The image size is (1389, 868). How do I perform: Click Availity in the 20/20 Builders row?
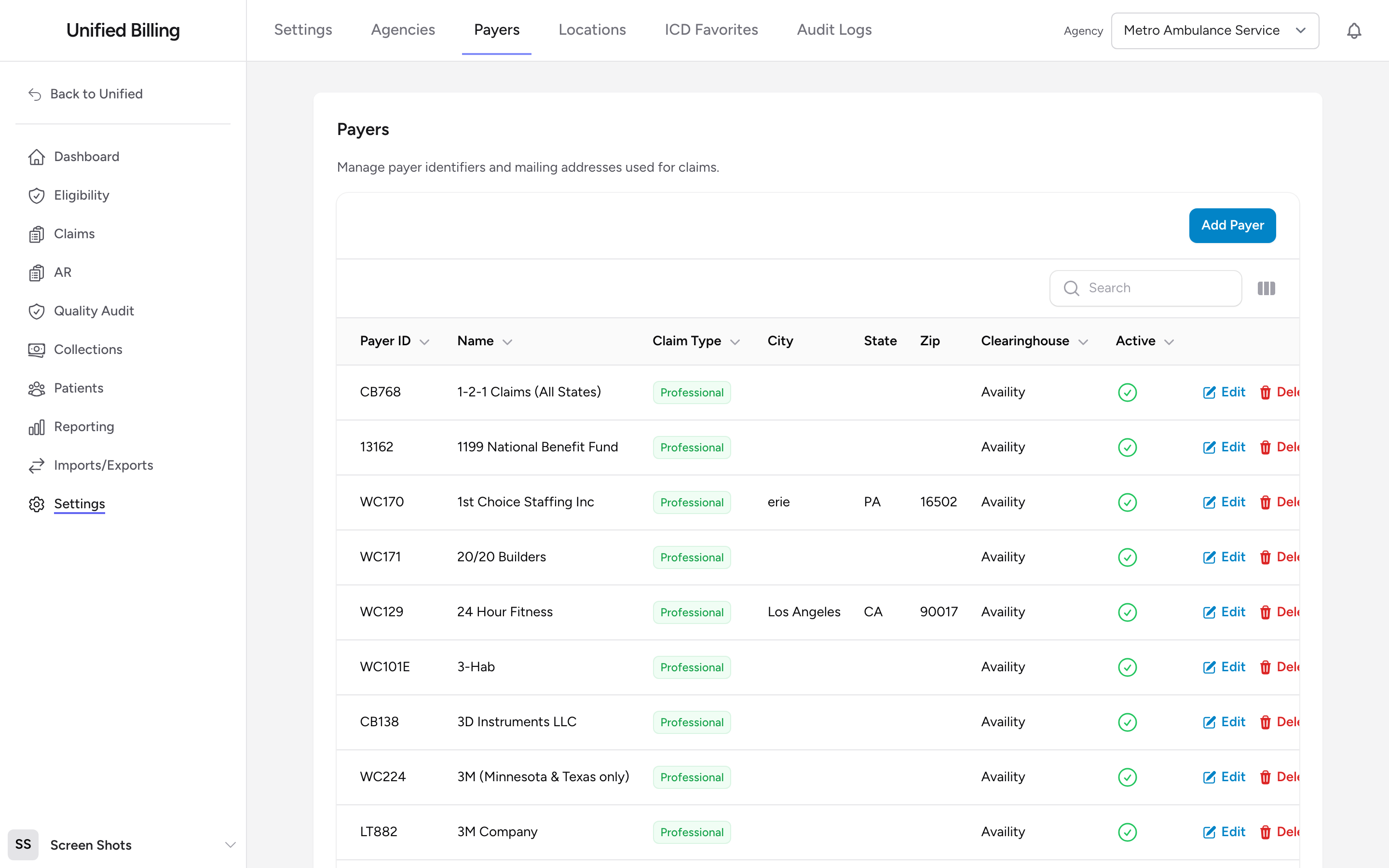click(x=1003, y=557)
